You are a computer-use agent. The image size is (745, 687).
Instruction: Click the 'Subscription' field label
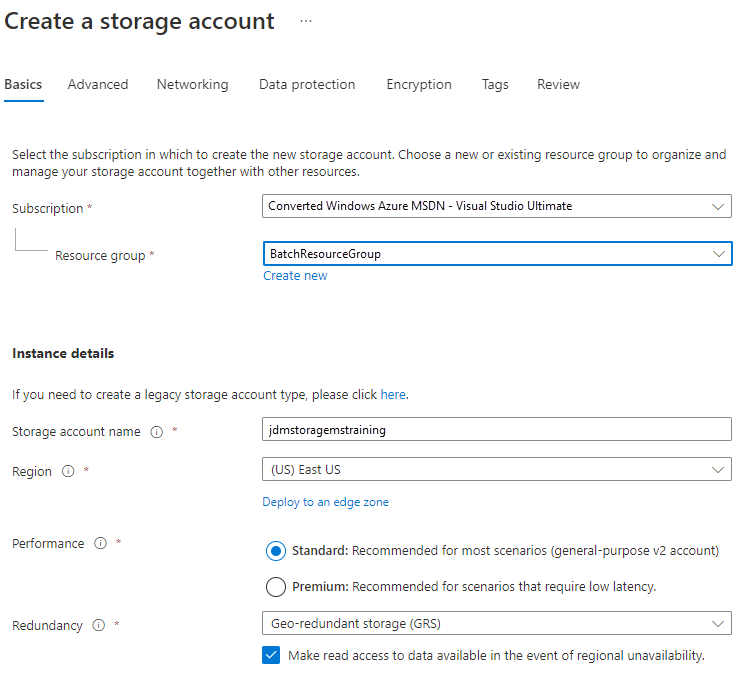tap(48, 209)
